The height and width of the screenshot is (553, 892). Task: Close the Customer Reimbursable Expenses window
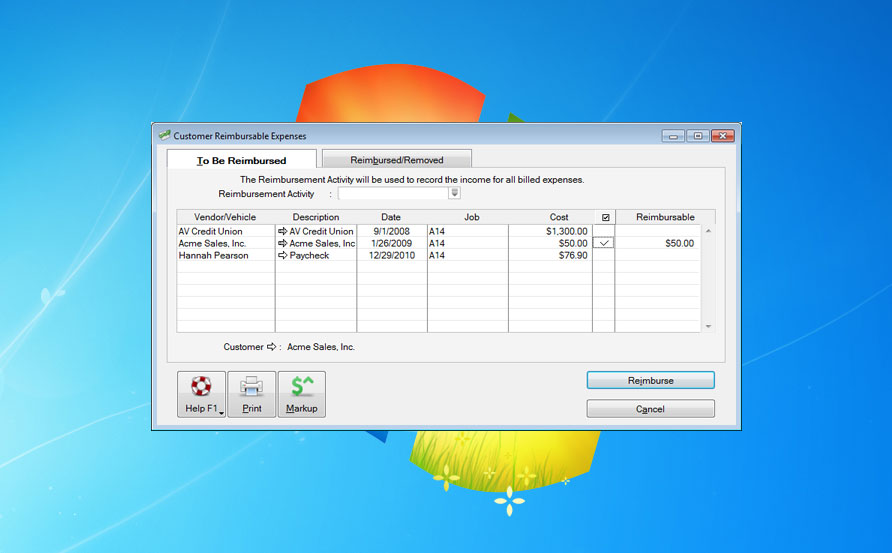tap(722, 136)
